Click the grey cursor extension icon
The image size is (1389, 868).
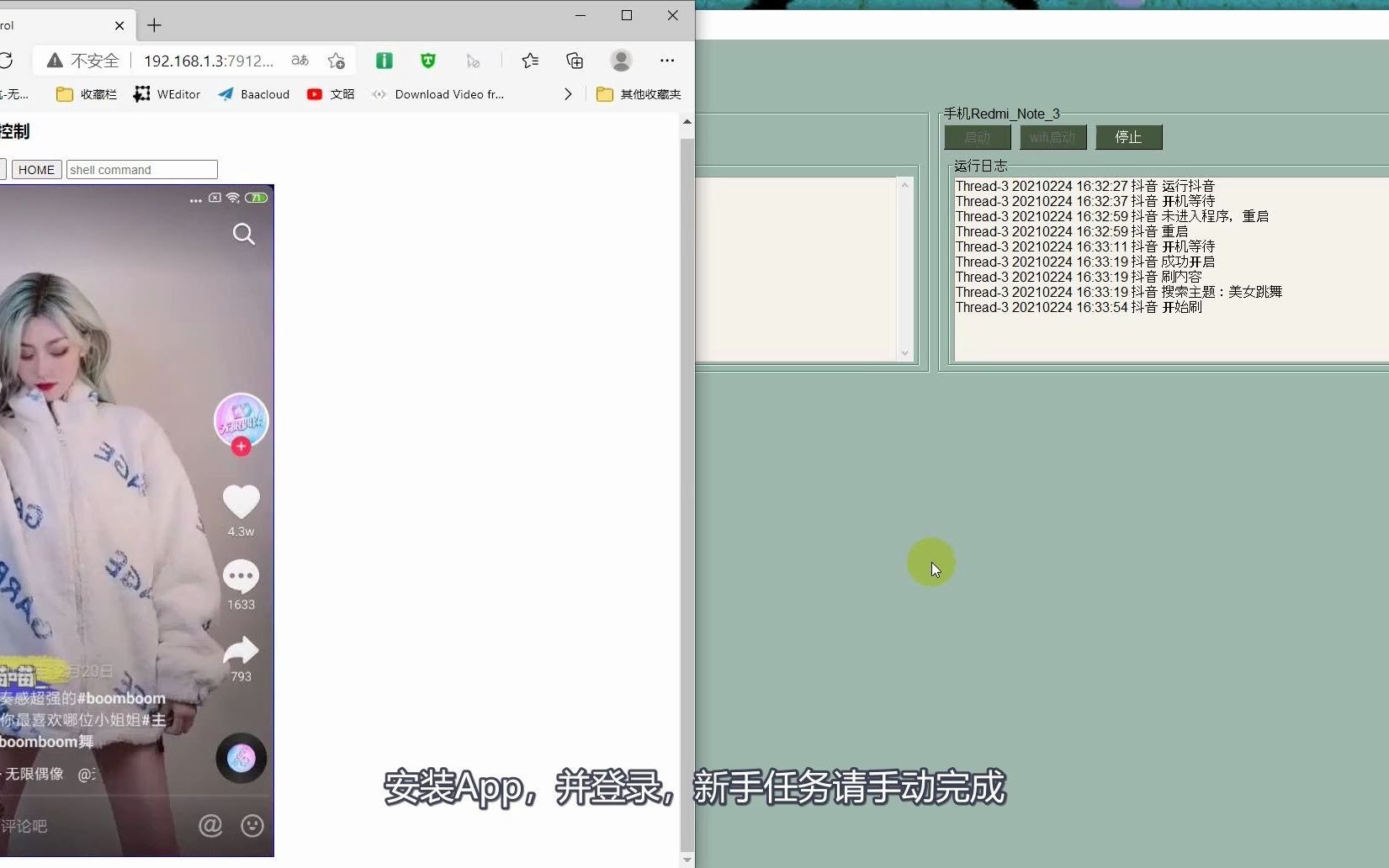(473, 61)
